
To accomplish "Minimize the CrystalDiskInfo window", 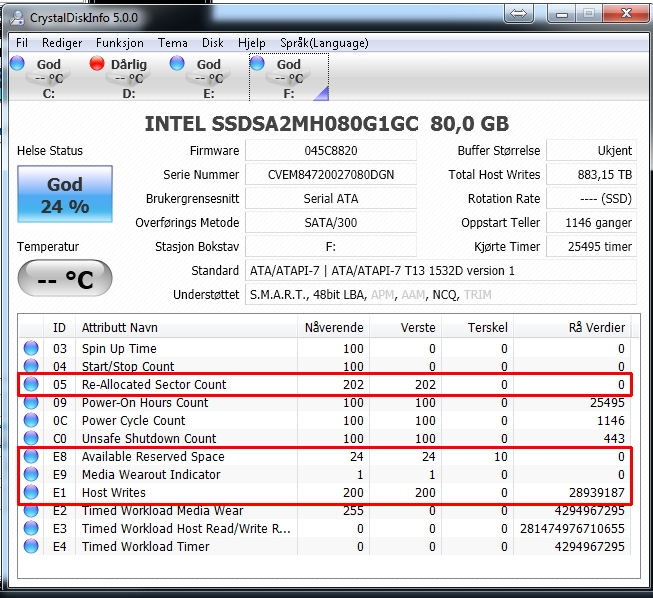I will point(561,14).
